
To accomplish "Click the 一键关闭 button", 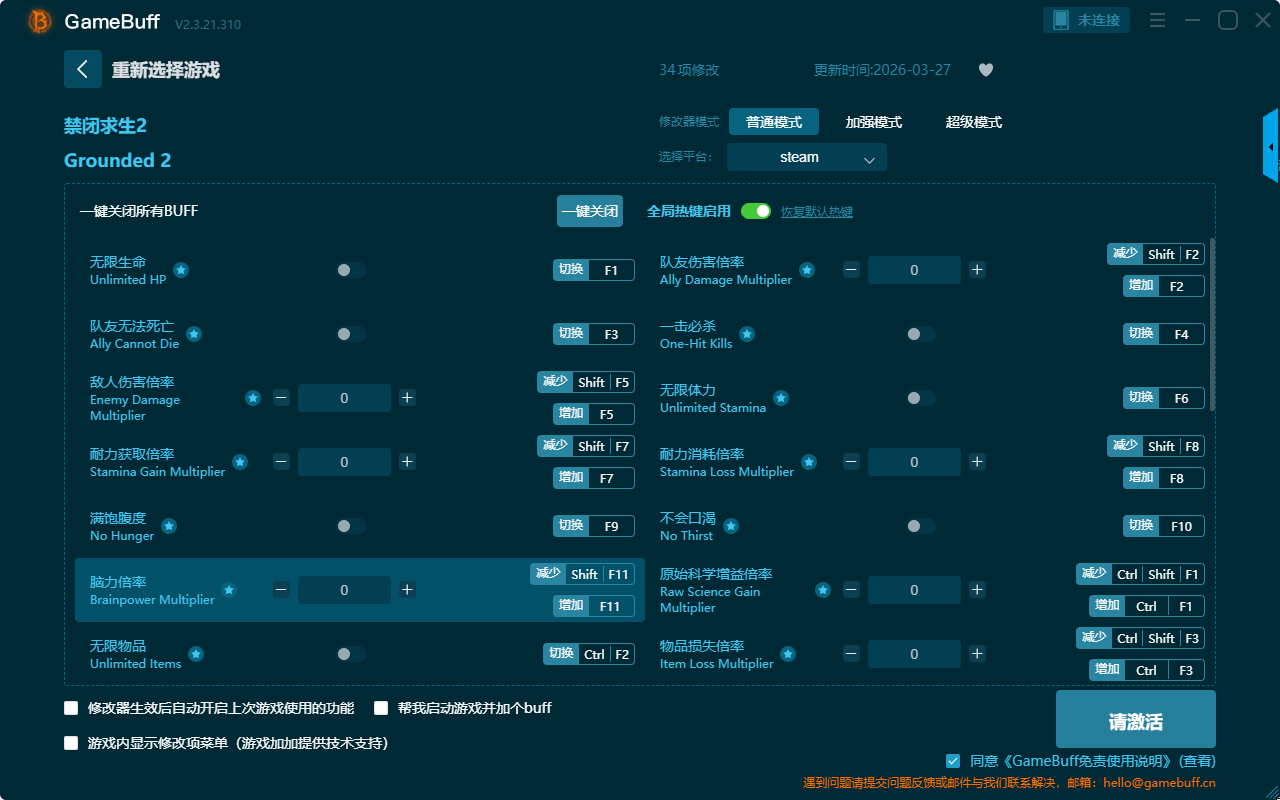I will click(x=589, y=211).
